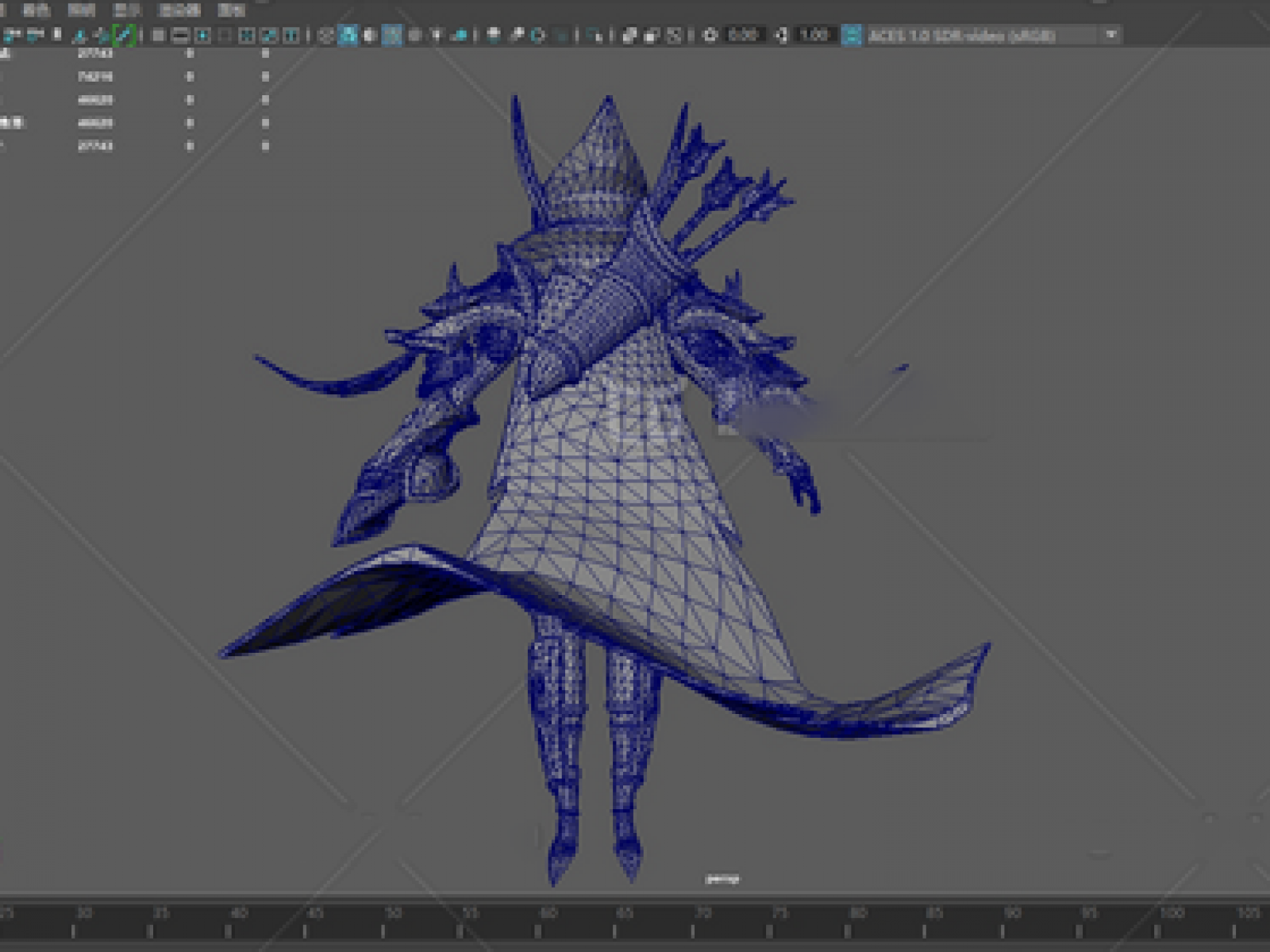Toggle the Safe Title overlay
Image resolution: width=1270 pixels, height=952 pixels.
tap(291, 35)
